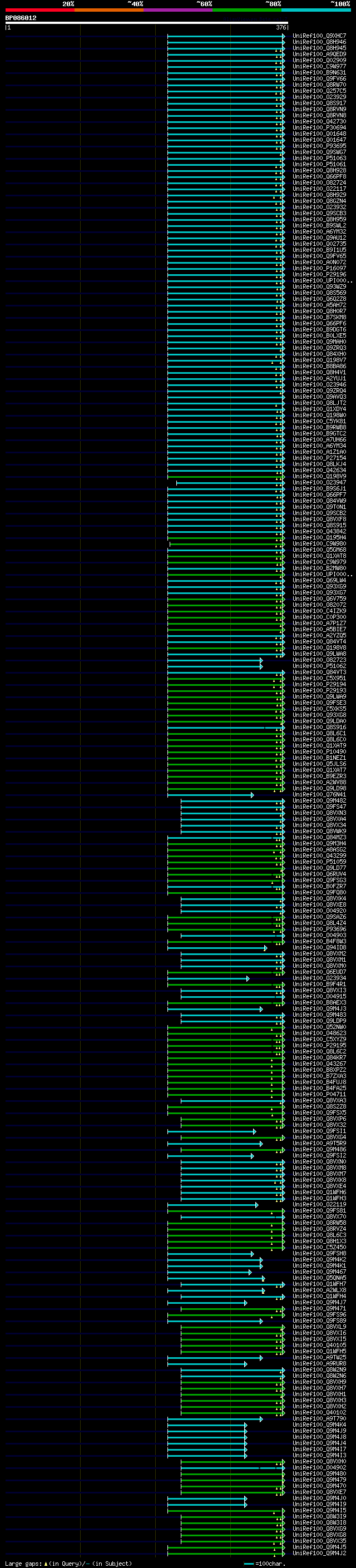Click the UniRef100_B9SWL2 label
356x1568 pixels.
(x=319, y=225)
